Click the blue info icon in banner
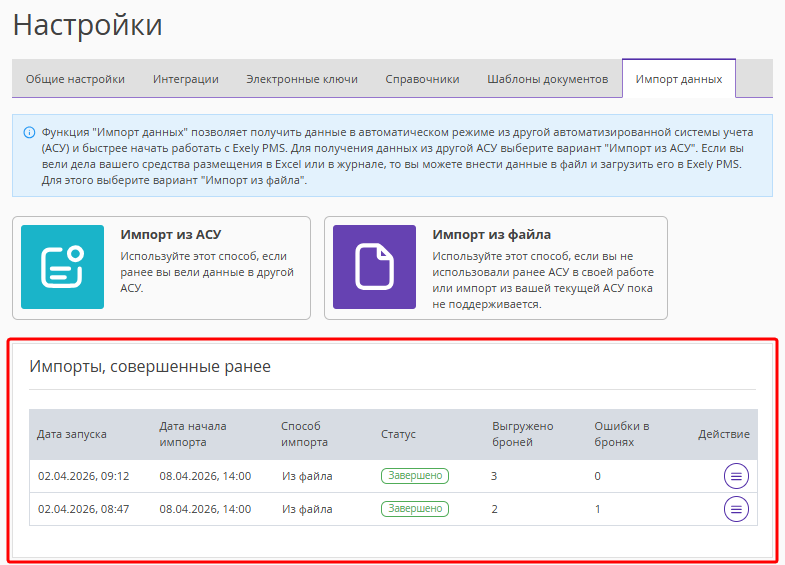This screenshot has width=785, height=565. (29, 133)
